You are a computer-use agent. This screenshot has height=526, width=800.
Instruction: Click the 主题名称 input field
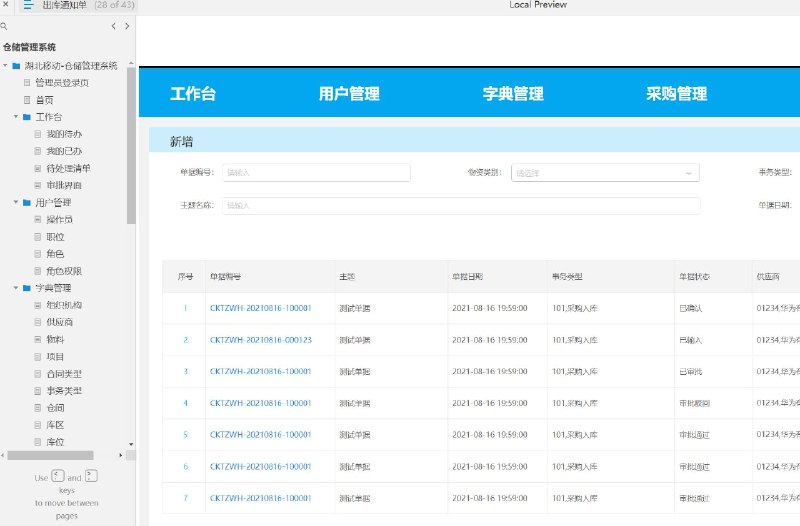pyautogui.click(x=461, y=206)
